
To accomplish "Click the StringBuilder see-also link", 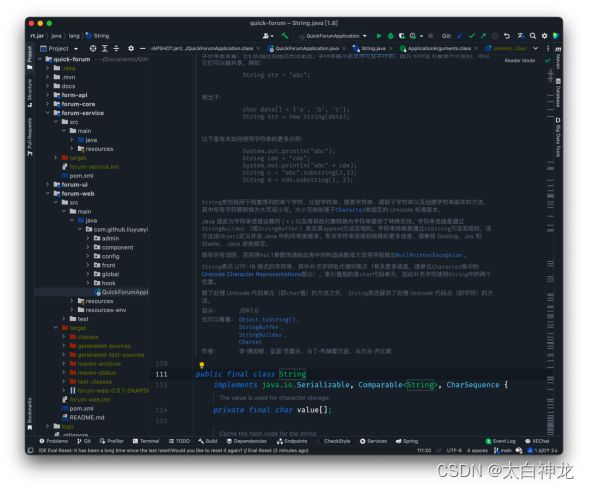I will click(x=260, y=335).
